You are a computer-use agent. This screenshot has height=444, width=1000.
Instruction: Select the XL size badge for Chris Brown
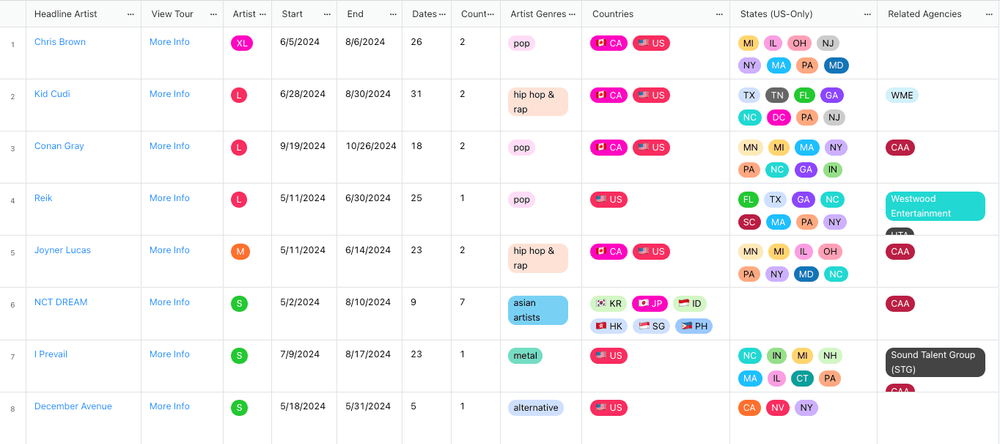(x=242, y=43)
